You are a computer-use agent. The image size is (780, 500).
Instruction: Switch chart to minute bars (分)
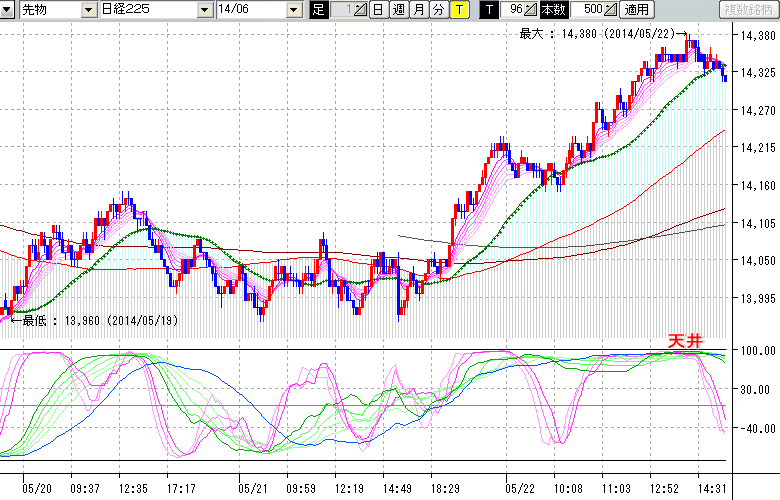pos(438,10)
